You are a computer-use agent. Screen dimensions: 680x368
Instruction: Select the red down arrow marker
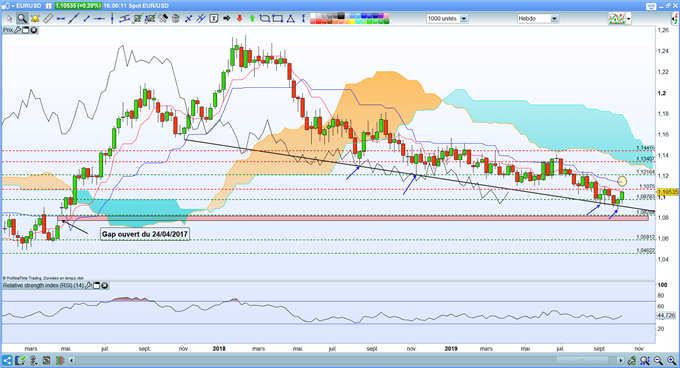(x=239, y=19)
